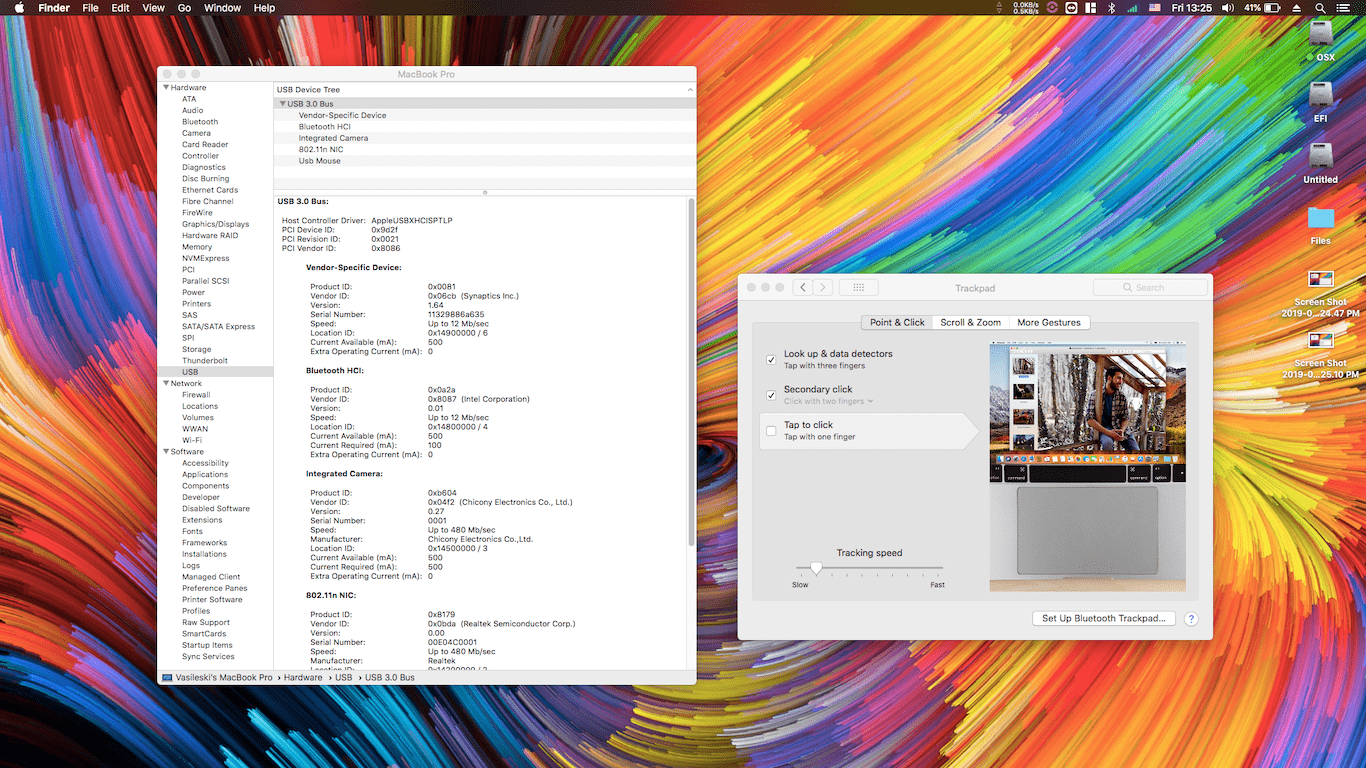Enable Tap to click
This screenshot has height=768, width=1366.
pos(771,430)
